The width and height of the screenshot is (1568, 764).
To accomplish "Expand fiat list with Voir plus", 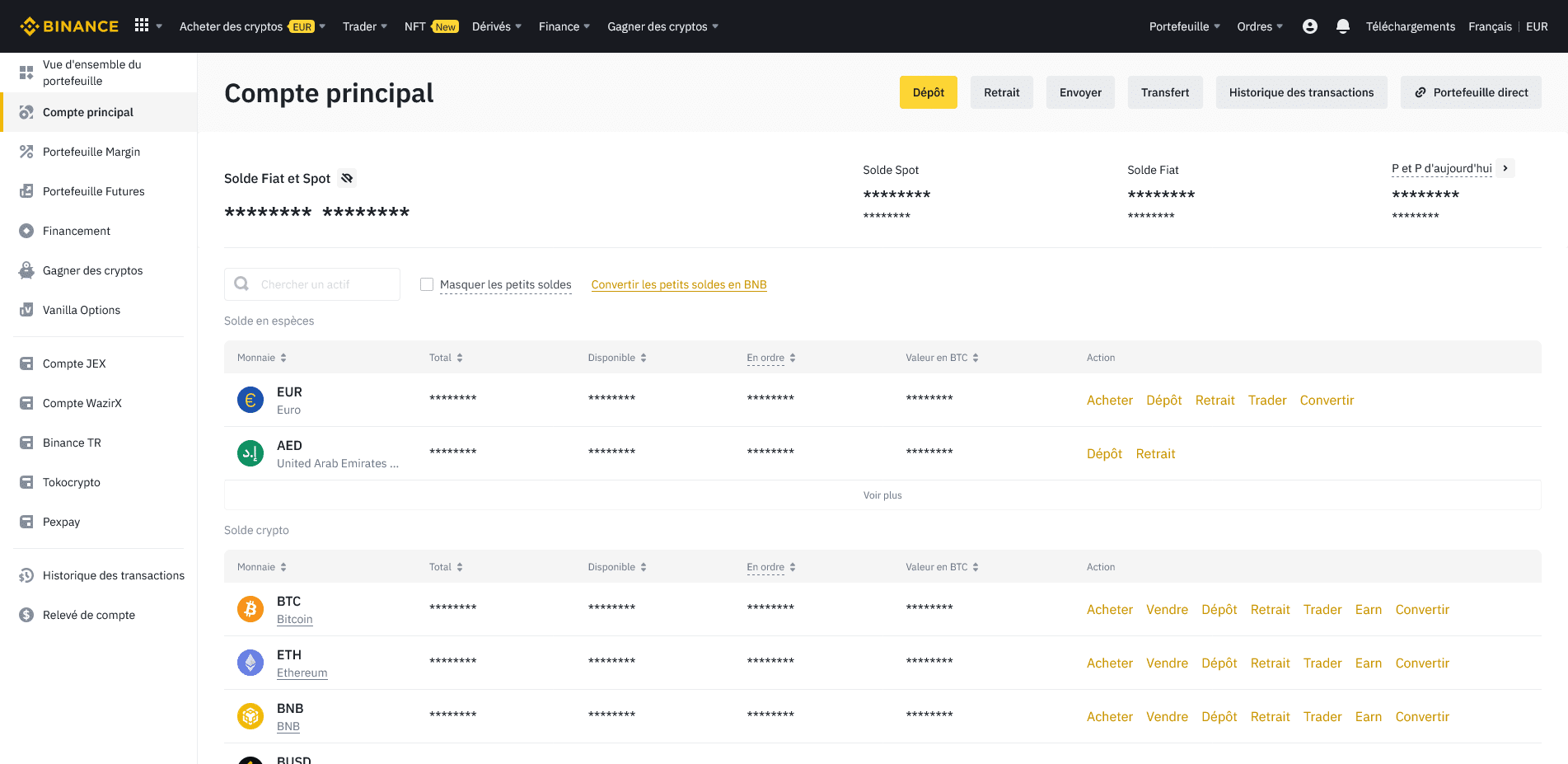I will tap(882, 495).
